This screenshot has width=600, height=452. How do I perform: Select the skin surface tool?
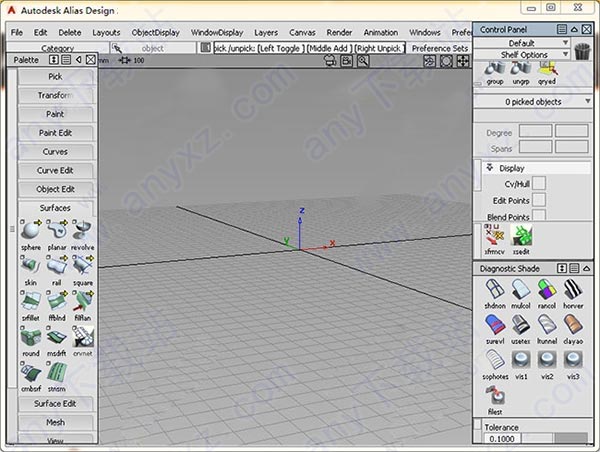click(31, 266)
